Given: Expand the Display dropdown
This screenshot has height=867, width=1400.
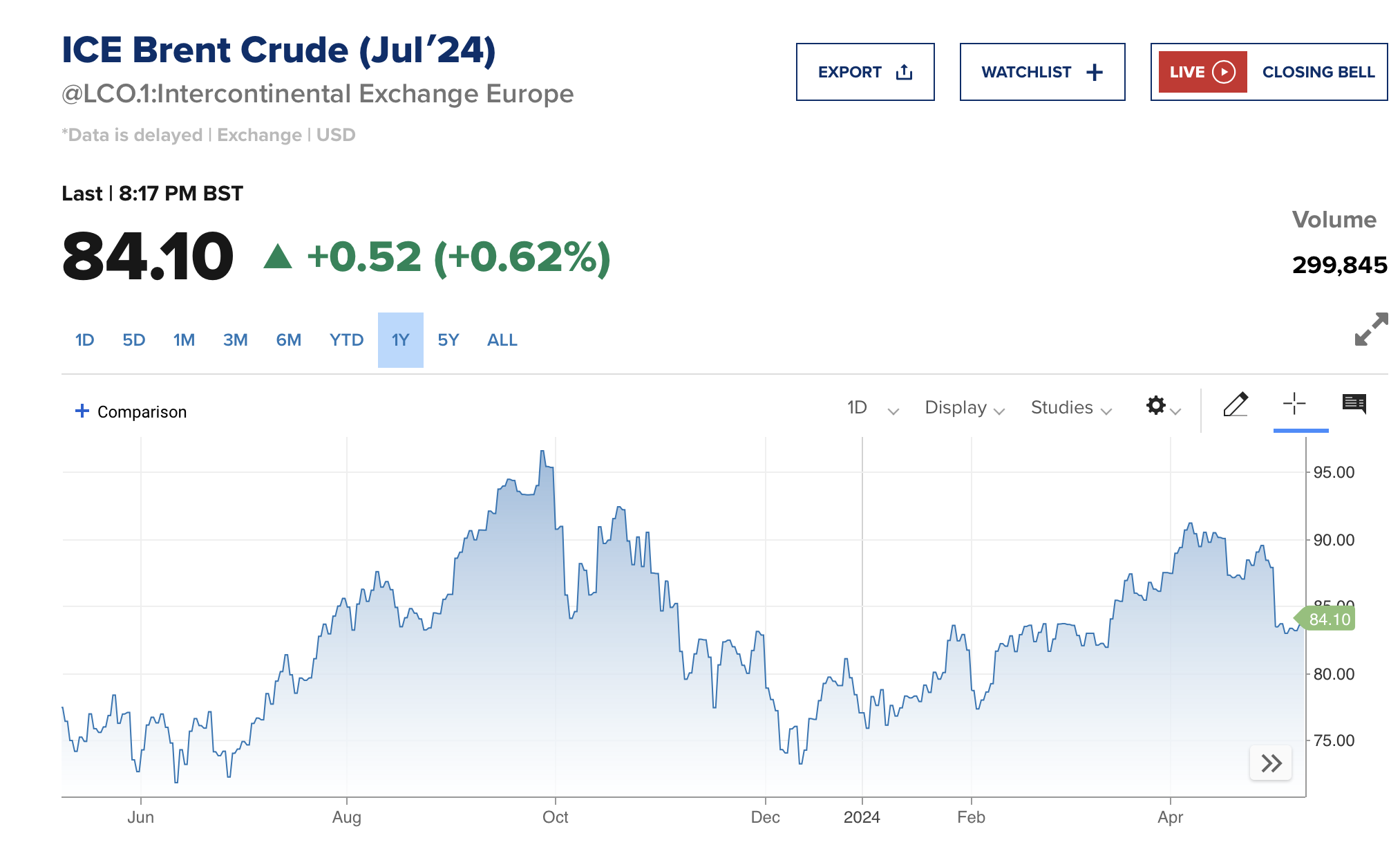Looking at the screenshot, I should [964, 408].
